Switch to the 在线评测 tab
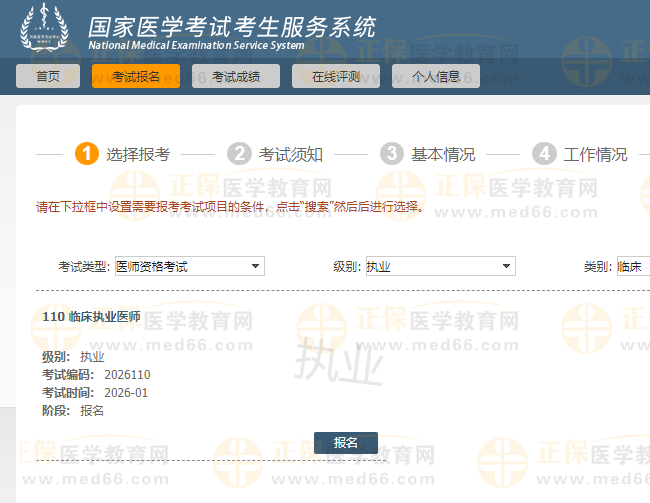The height and width of the screenshot is (503, 650). pos(336,76)
